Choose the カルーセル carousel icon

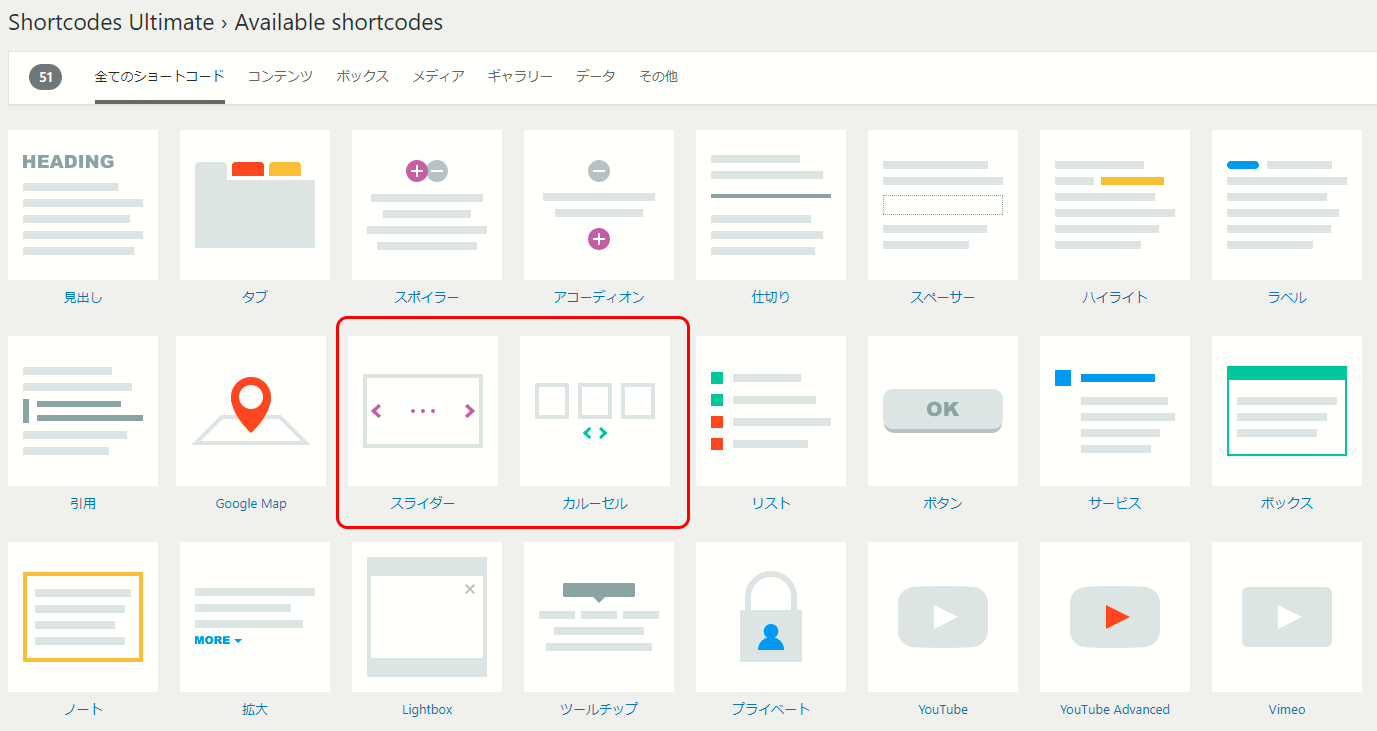point(595,411)
